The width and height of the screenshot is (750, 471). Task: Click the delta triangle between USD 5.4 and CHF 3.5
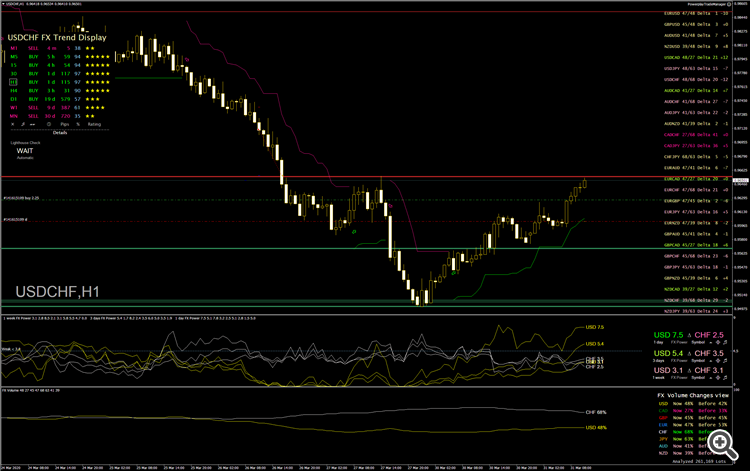689,353
